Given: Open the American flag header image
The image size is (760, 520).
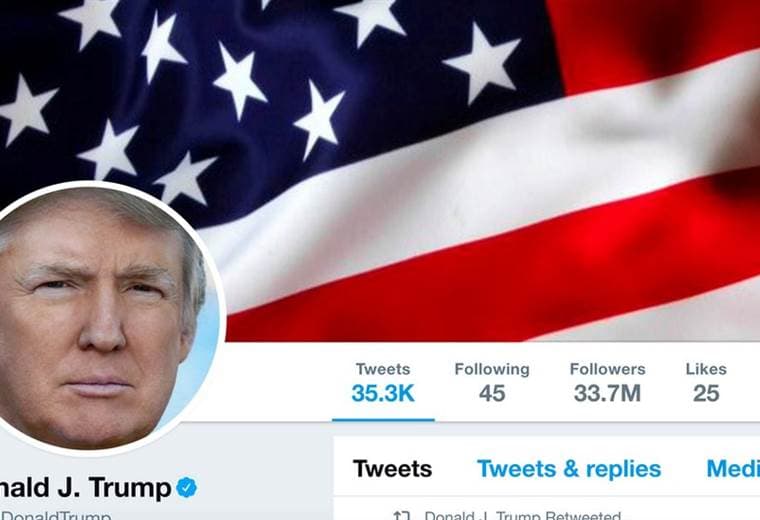Looking at the screenshot, I should (380, 171).
